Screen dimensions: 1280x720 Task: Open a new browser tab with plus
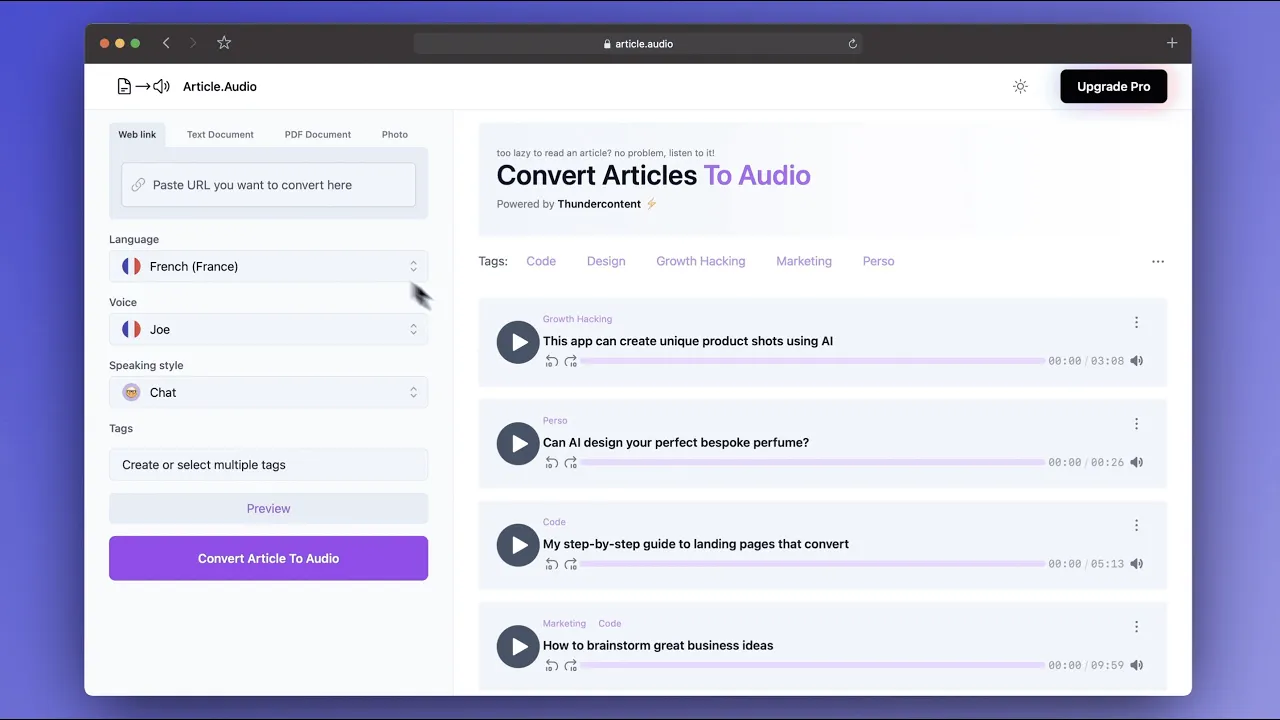1172,43
